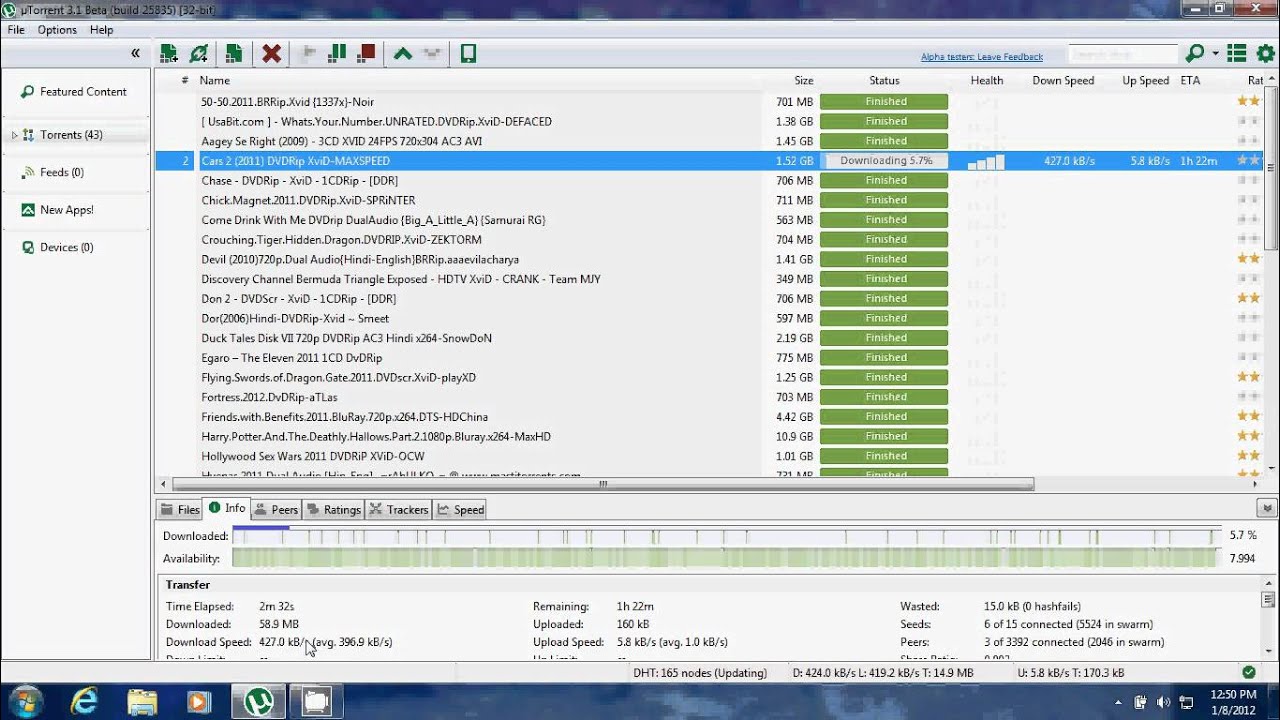Switch to the Trackers tab
Viewport: 1280px width, 720px height.
[x=398, y=510]
